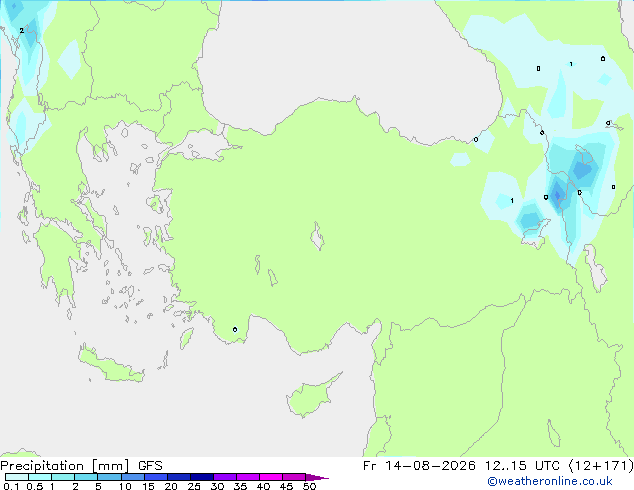The image size is (634, 490).
Task: Click the "(12+171)" forecast offset text
Action: (x=601, y=466)
